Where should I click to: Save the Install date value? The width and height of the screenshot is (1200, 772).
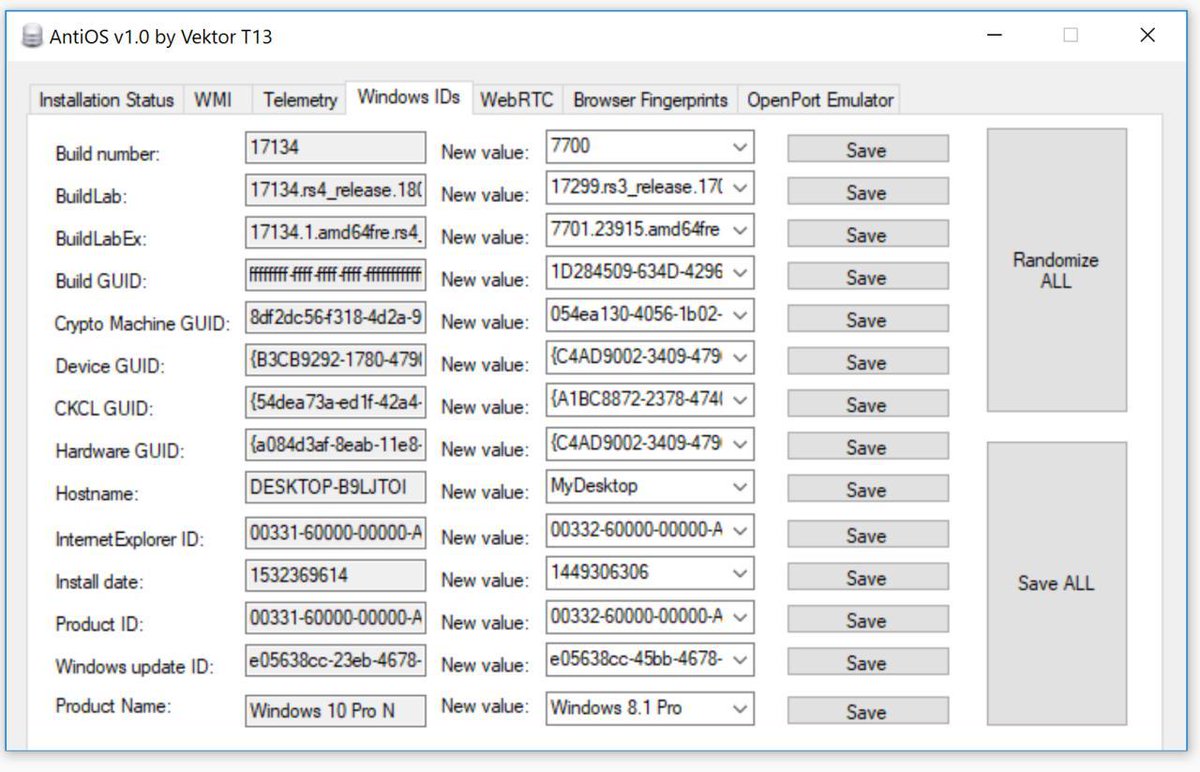[867, 578]
